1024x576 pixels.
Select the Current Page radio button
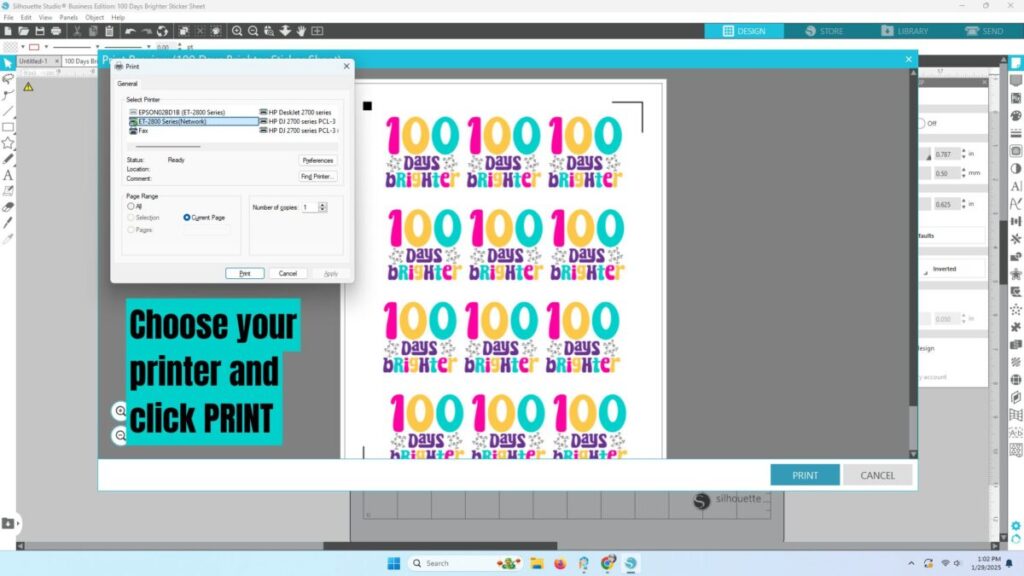(187, 217)
